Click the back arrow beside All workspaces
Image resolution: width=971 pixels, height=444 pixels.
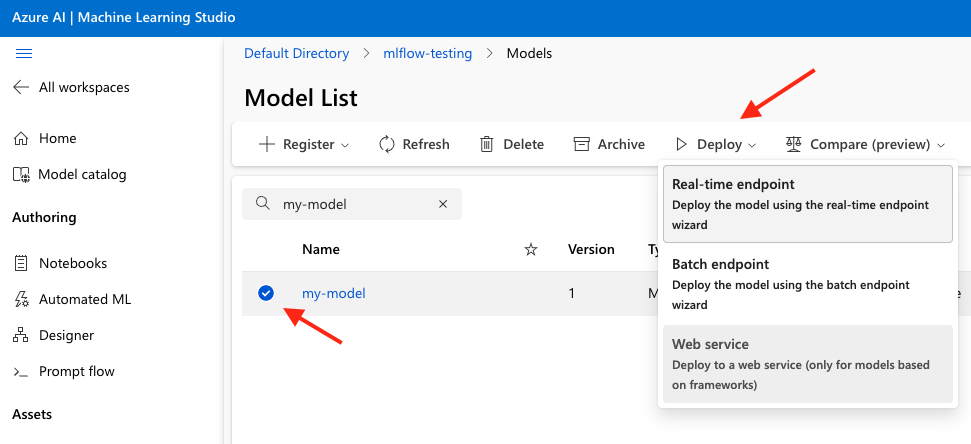21,87
